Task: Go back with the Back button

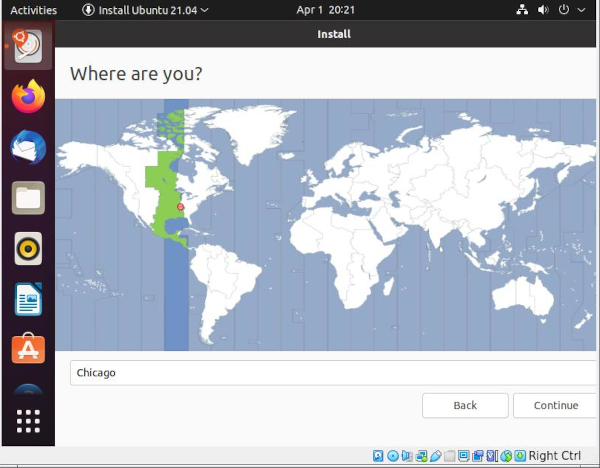Action: tap(465, 405)
